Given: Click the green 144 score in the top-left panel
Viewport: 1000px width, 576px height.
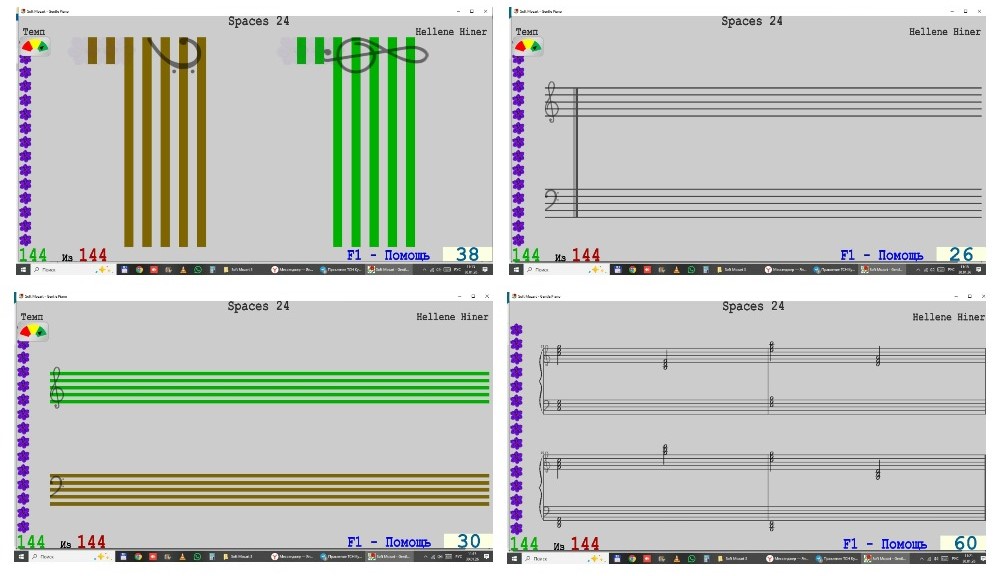Looking at the screenshot, I should tap(32, 255).
